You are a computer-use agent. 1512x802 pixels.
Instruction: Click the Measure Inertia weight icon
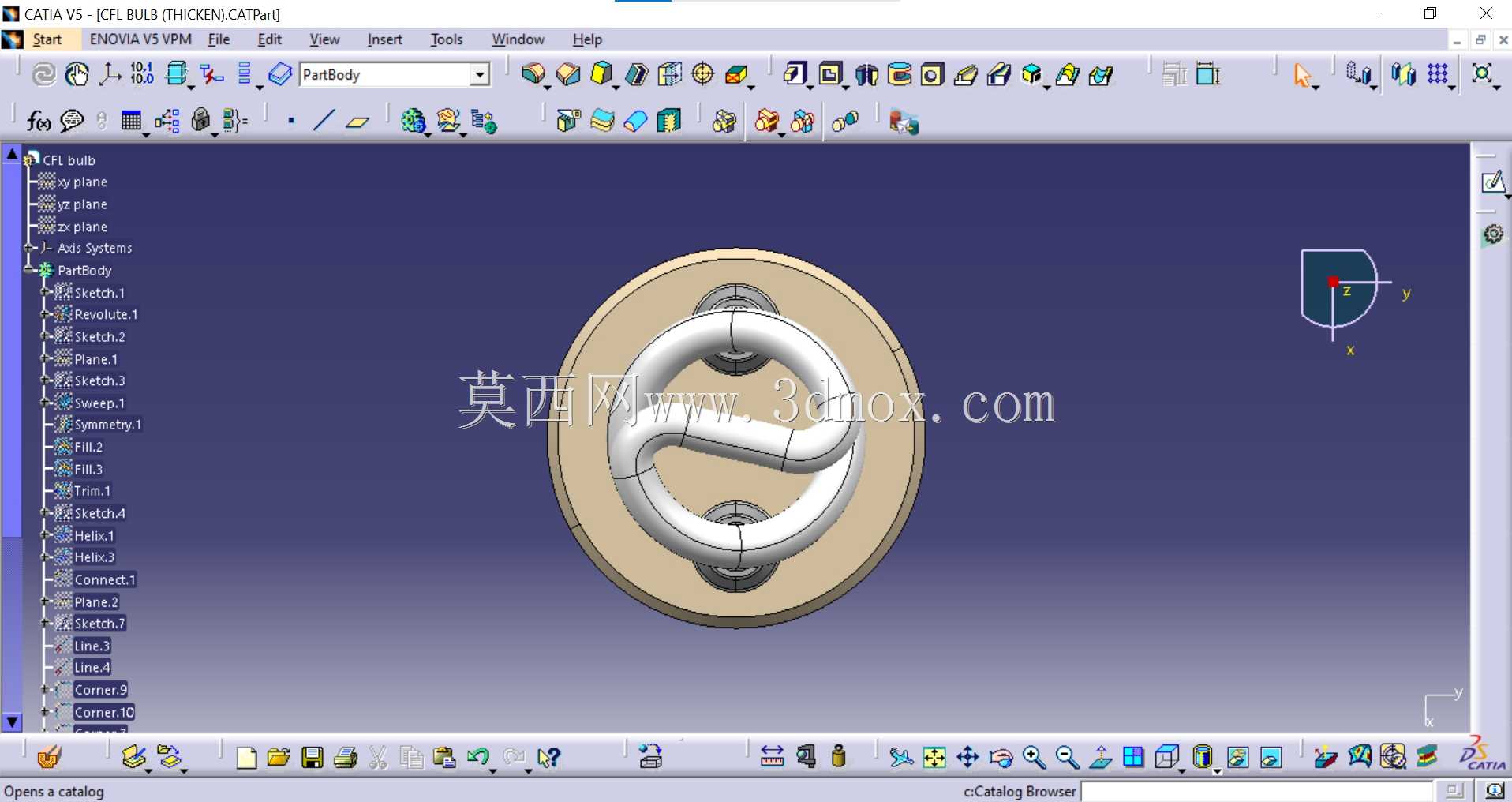point(839,757)
